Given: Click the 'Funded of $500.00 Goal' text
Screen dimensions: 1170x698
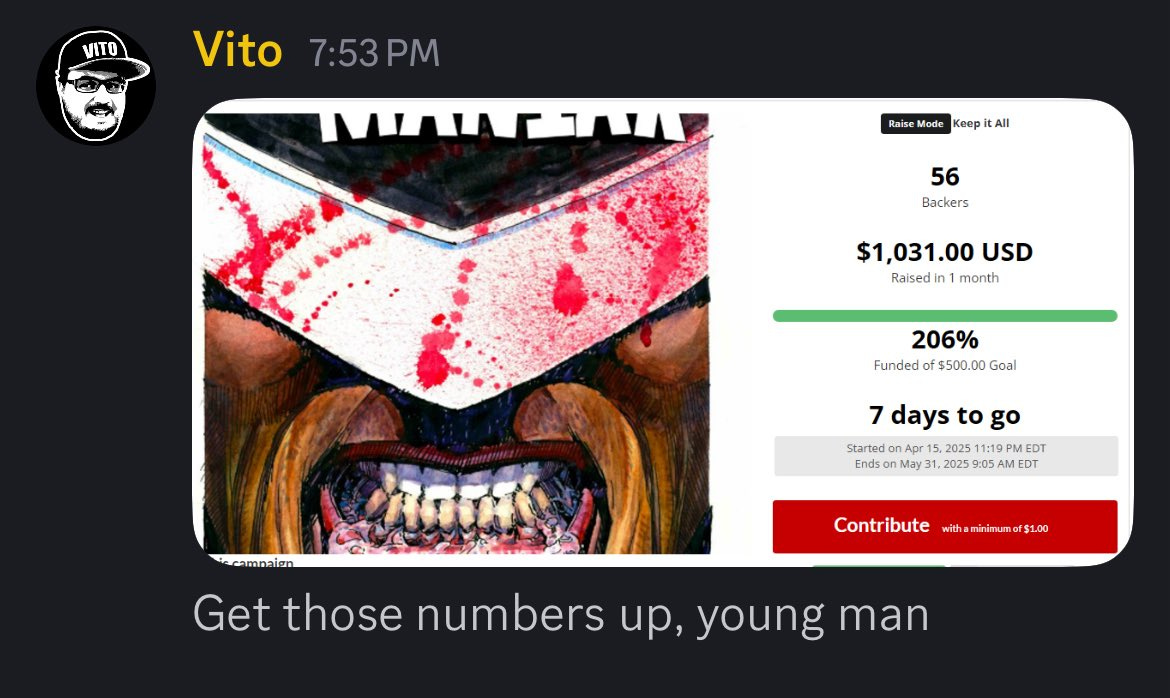Looking at the screenshot, I should point(945,365).
